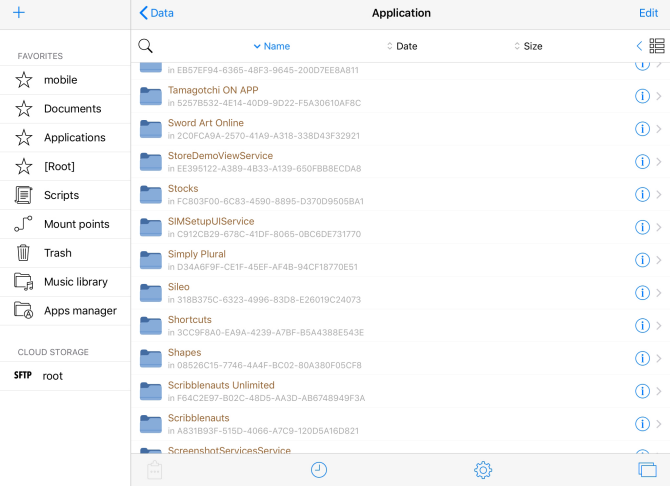Screen dimensions: 670x486
Task: Collapse sort bar with left chevron
Action: tap(639, 46)
